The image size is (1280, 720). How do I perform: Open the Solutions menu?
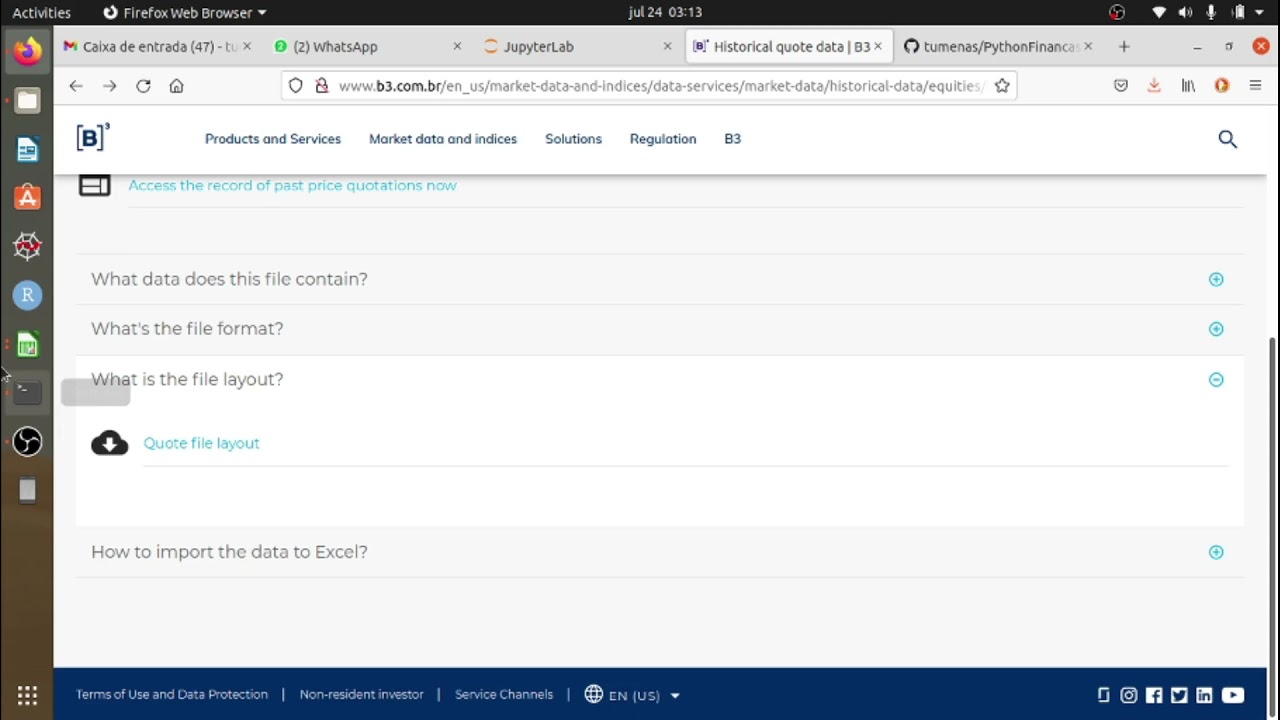(573, 139)
